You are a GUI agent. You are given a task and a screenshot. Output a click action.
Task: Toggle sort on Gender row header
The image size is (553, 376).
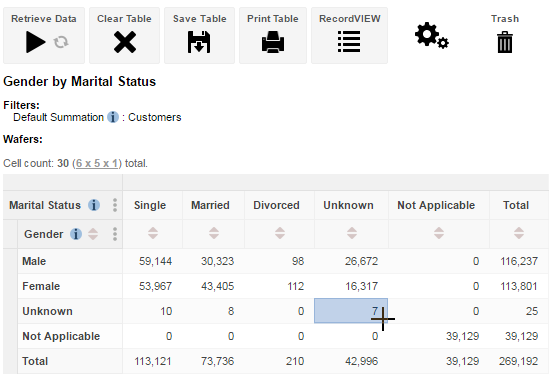[93, 234]
